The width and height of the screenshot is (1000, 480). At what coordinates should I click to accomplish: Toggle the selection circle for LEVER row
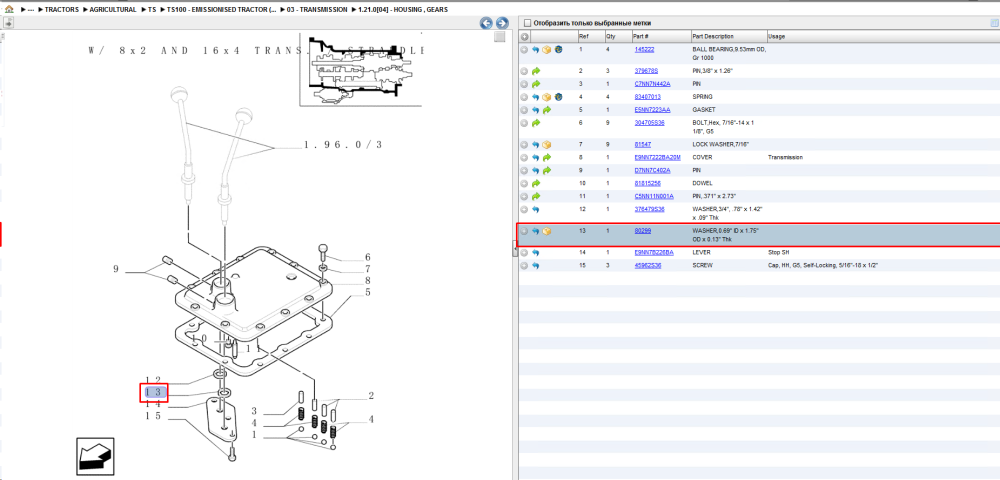point(524,252)
